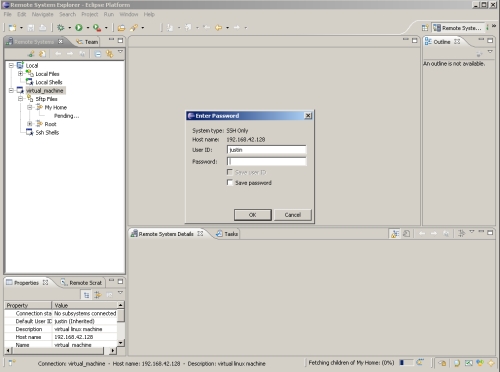Click the Select Columns icon in Remote System Details
The image size is (500, 372).
pyautogui.click(x=461, y=234)
